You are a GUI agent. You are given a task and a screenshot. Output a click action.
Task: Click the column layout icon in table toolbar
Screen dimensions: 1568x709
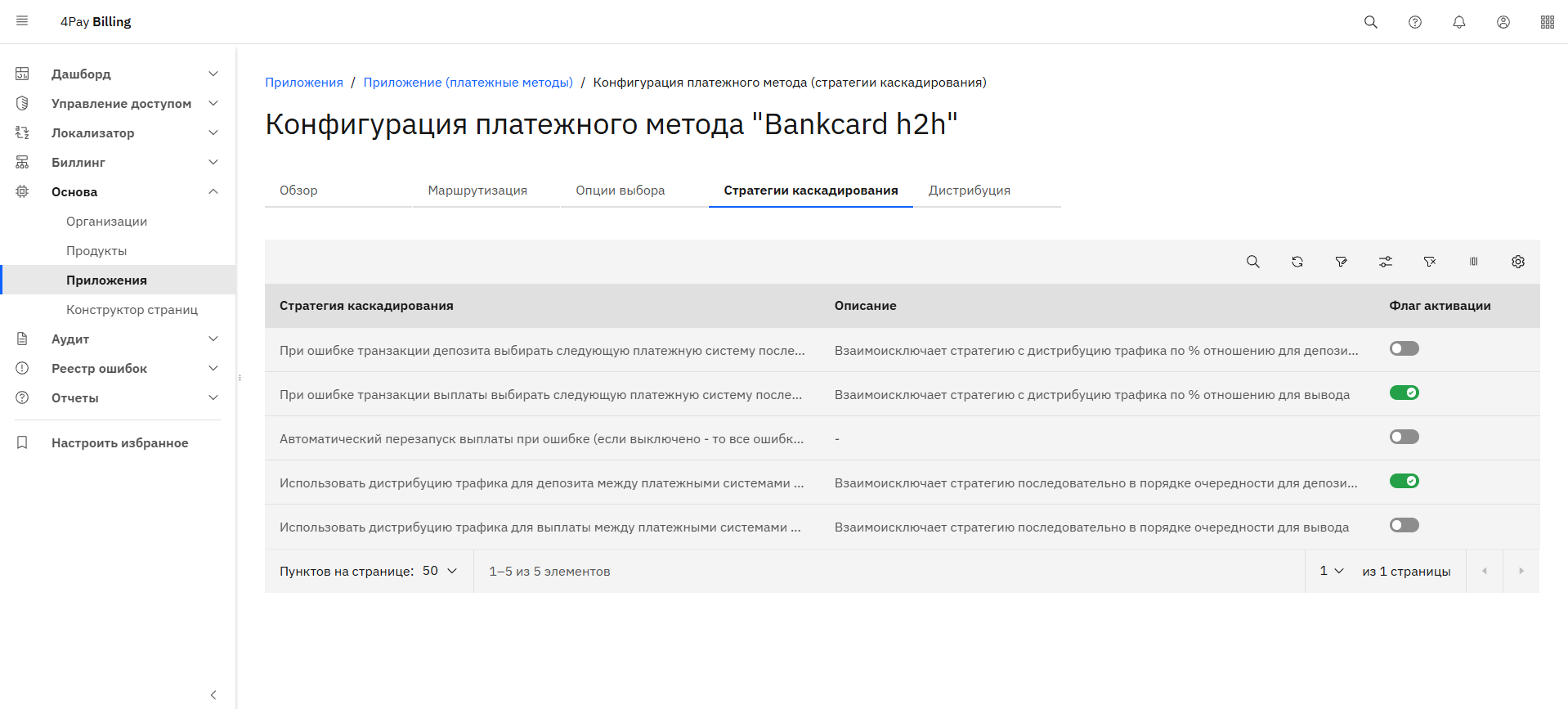(1473, 262)
